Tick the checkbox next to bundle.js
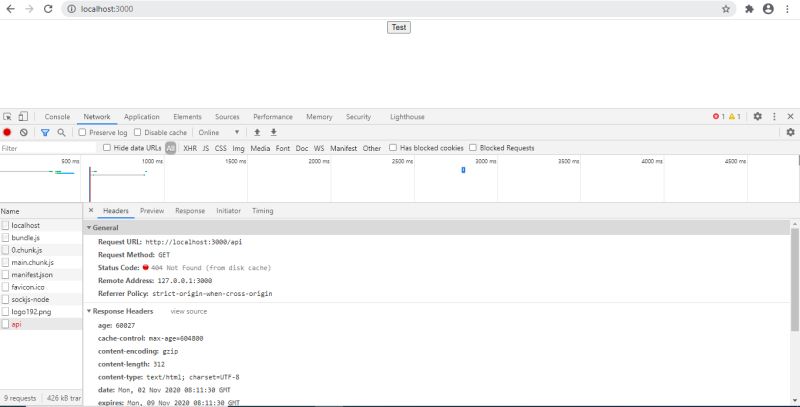The height and width of the screenshot is (407, 800). (5, 238)
